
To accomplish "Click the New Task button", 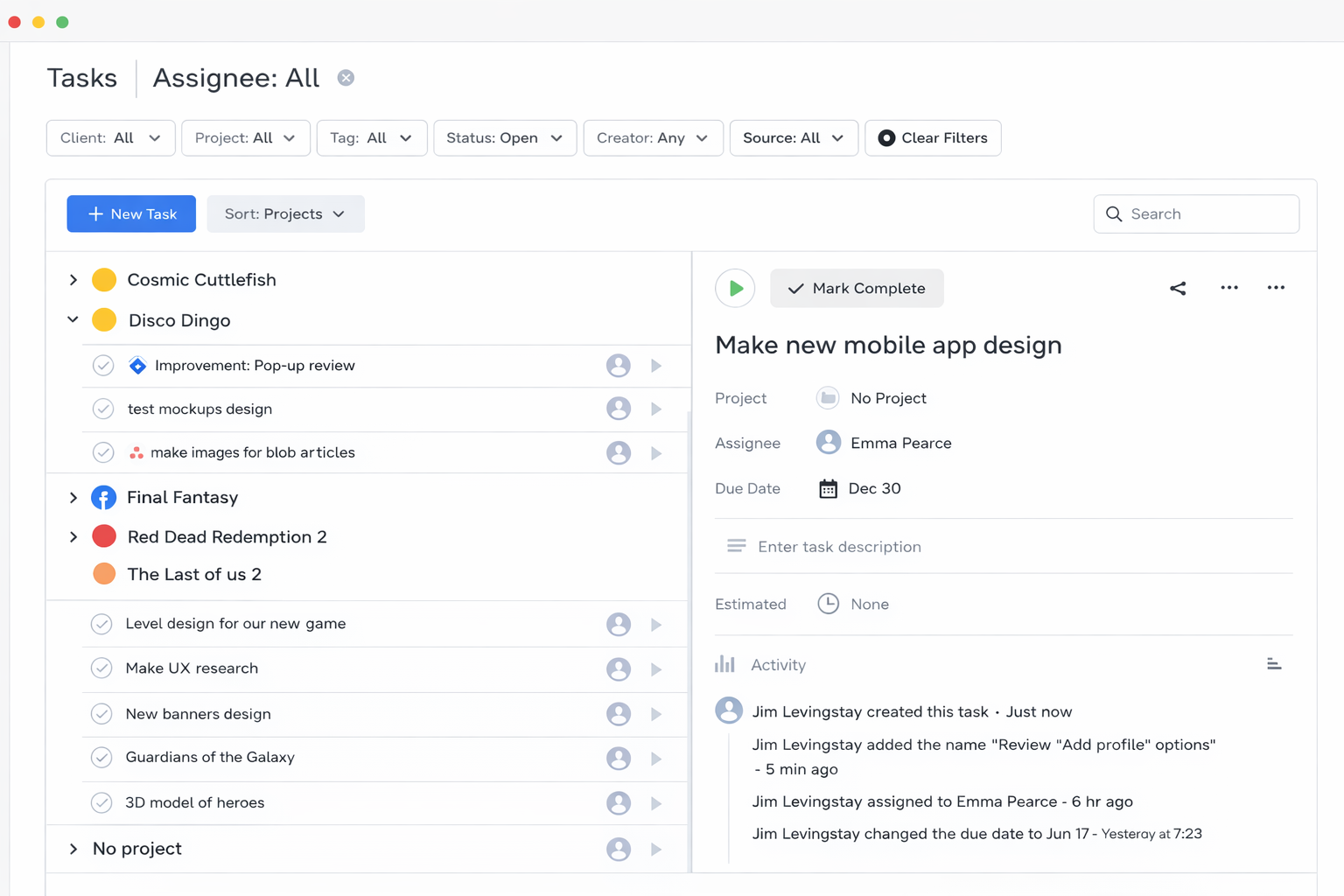I will pyautogui.click(x=131, y=214).
